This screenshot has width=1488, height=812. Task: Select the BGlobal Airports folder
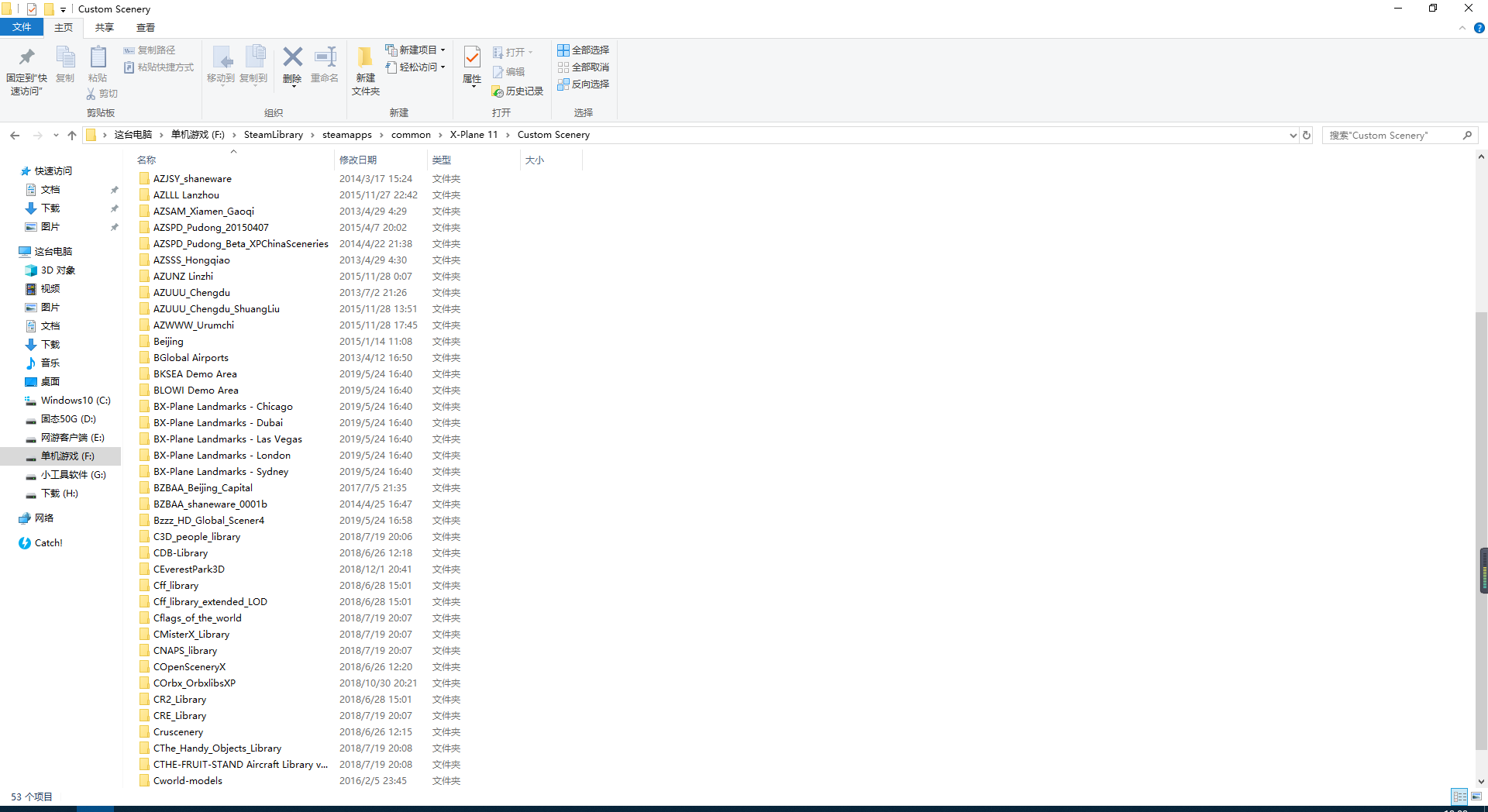tap(191, 358)
